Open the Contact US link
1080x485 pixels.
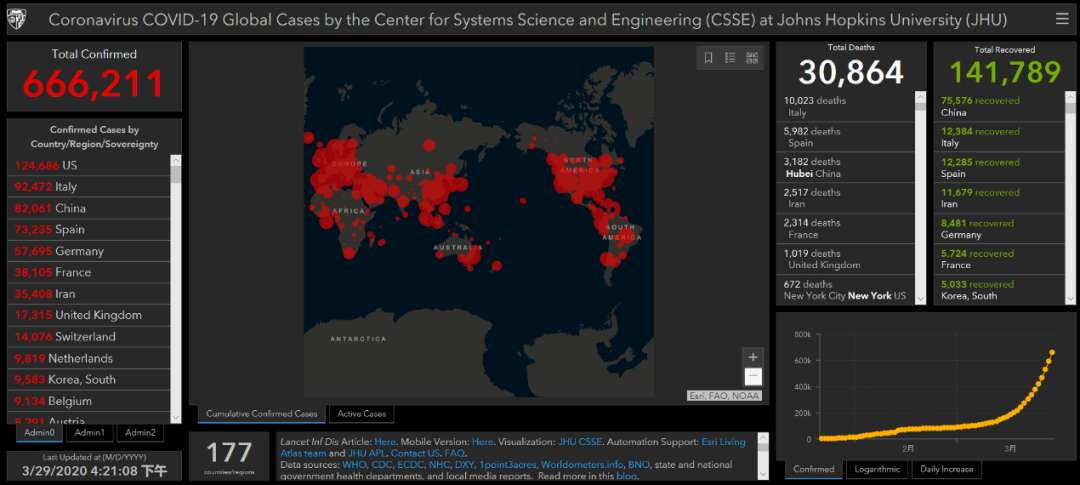[415, 453]
